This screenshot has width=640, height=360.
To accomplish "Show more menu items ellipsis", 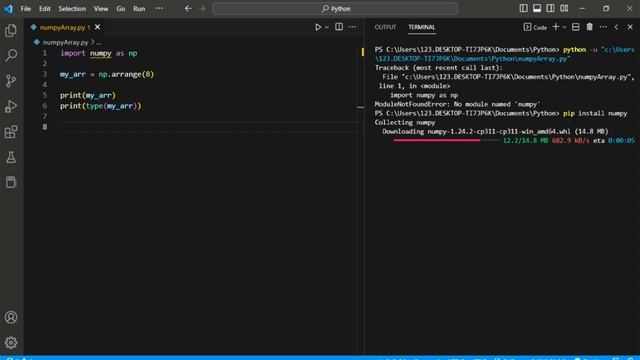I will pyautogui.click(x=159, y=9).
